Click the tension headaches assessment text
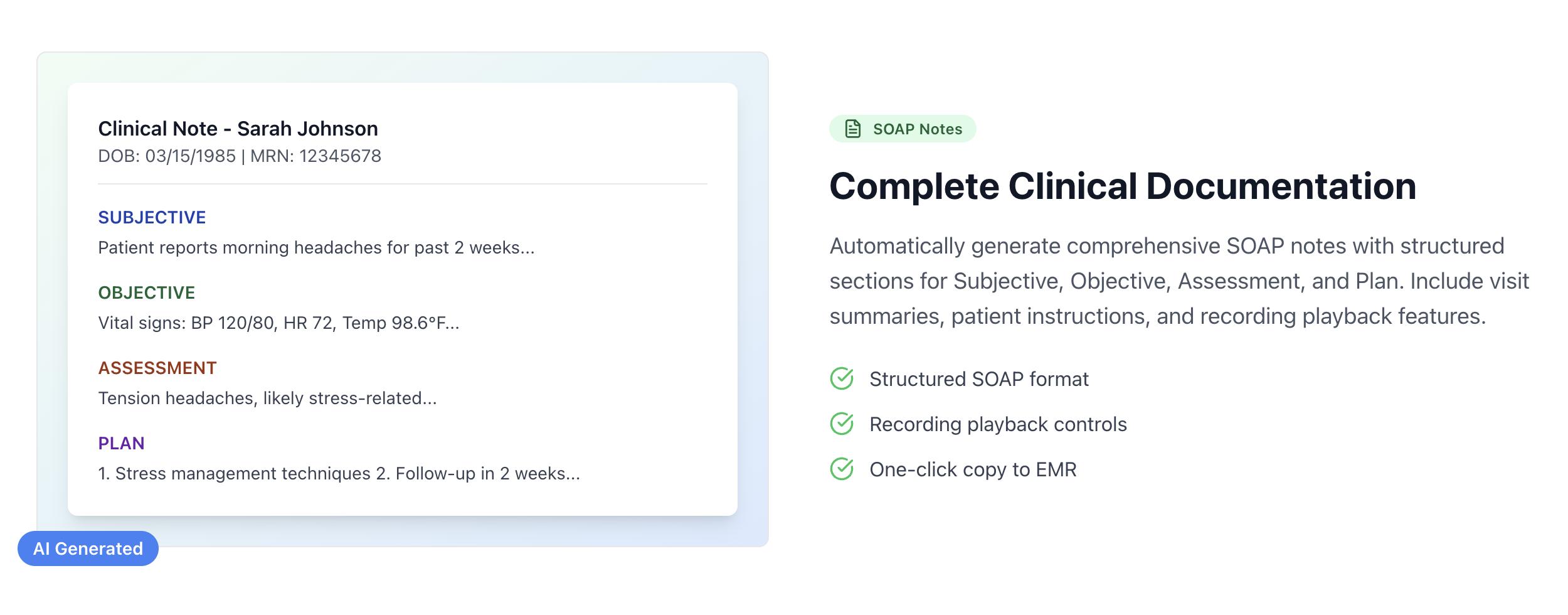This screenshot has width=1568, height=615. coord(267,398)
